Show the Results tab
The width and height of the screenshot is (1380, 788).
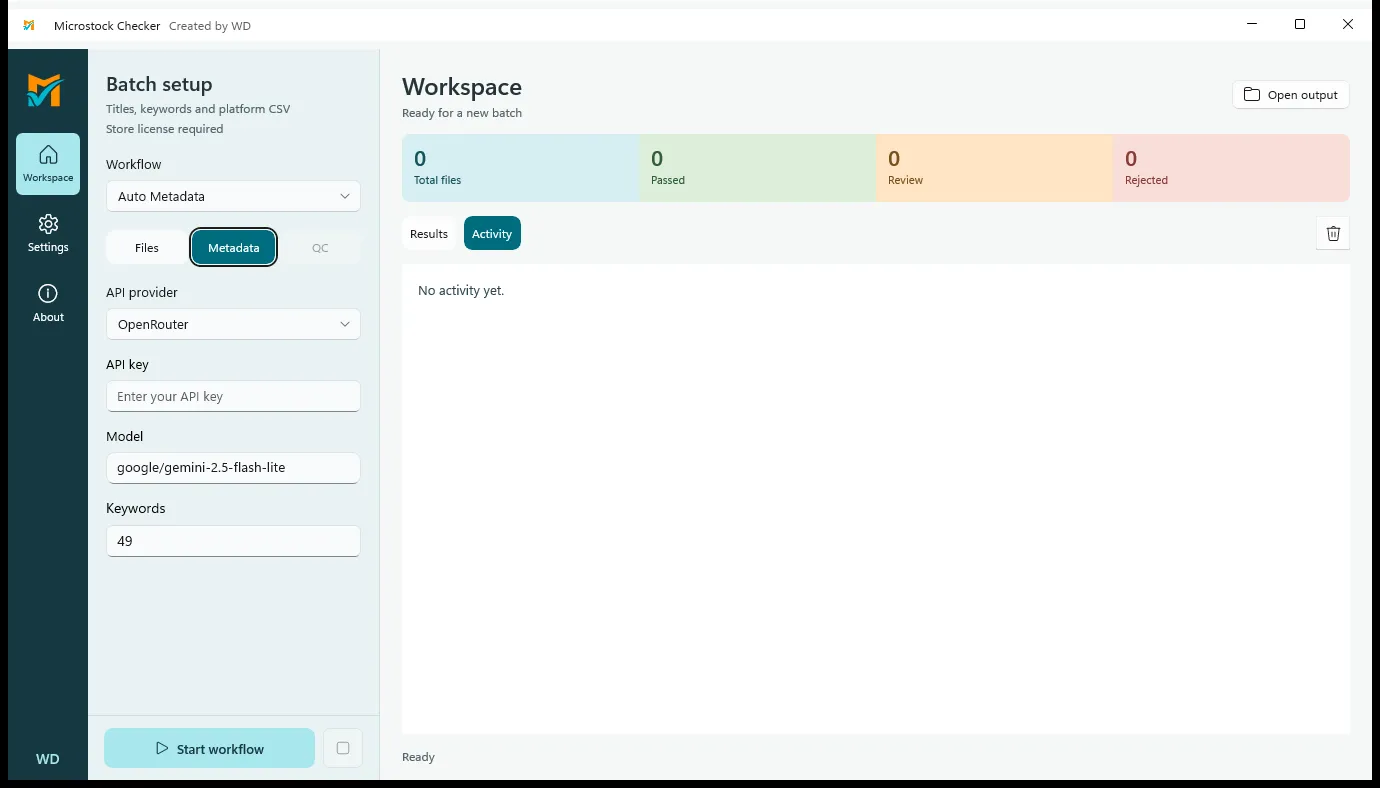coord(429,233)
